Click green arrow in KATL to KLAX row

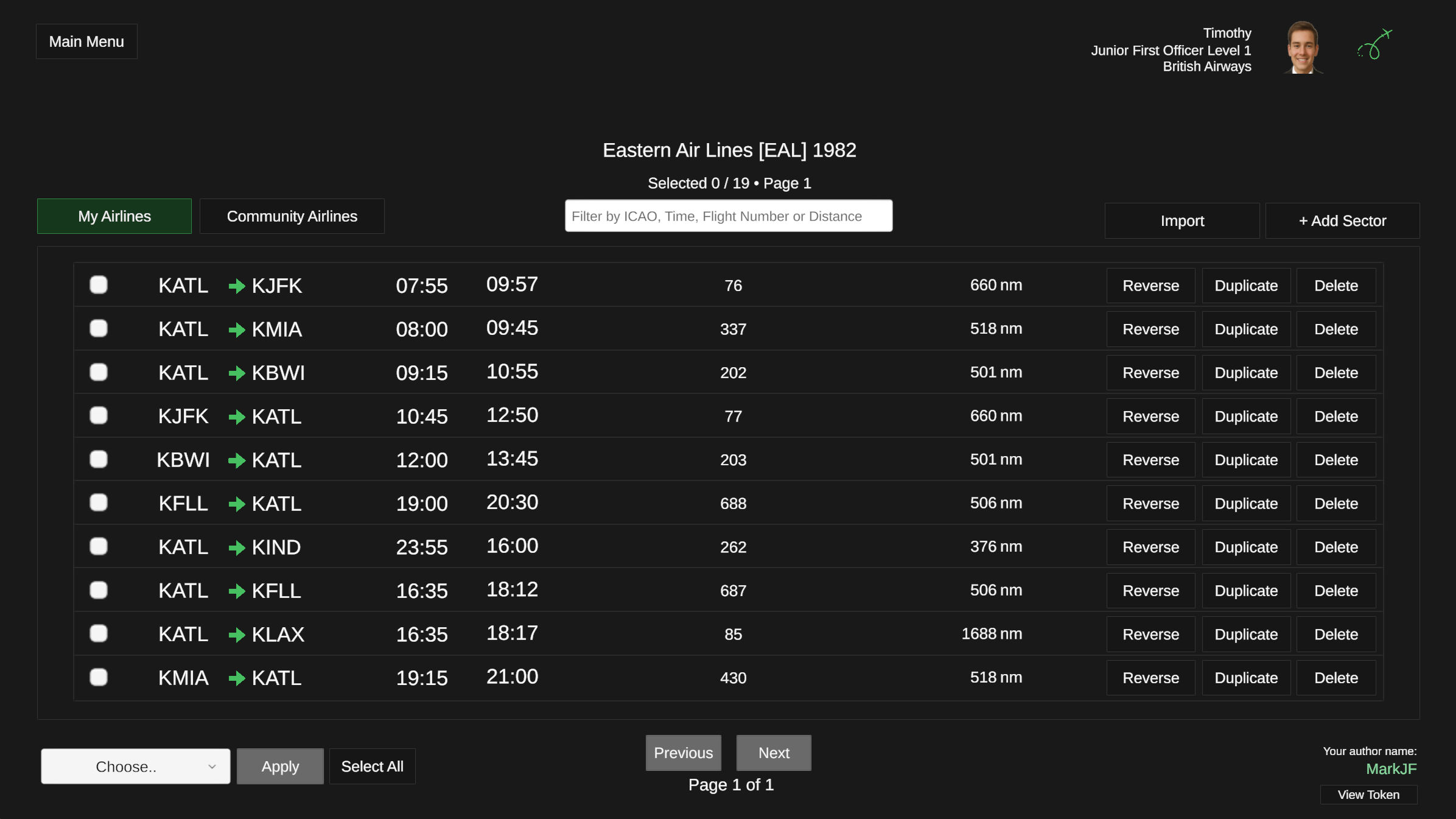(236, 635)
